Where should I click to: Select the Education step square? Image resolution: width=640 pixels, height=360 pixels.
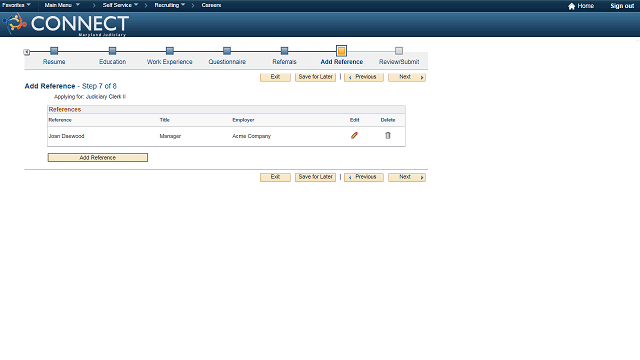coord(112,51)
